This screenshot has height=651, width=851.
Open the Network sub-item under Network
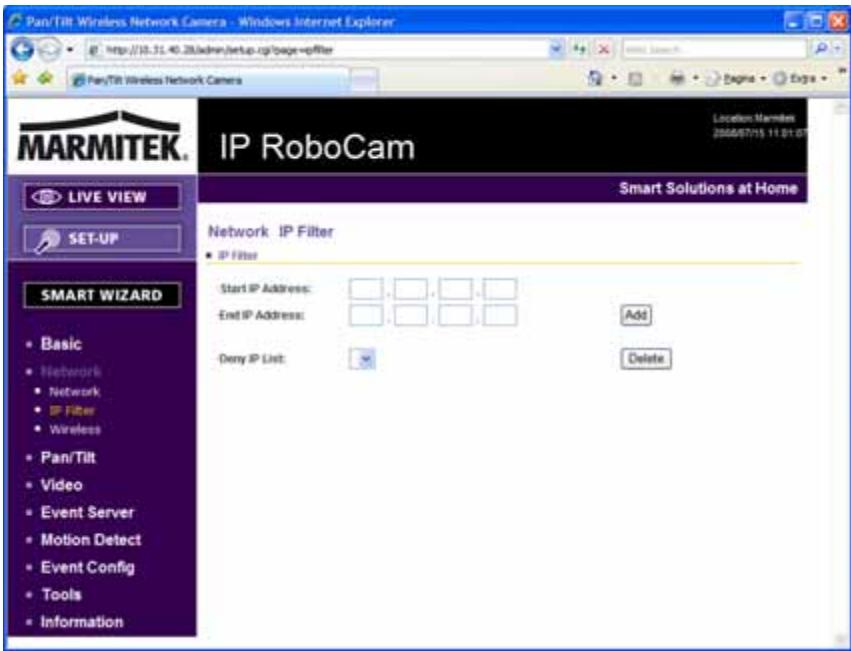(x=74, y=391)
